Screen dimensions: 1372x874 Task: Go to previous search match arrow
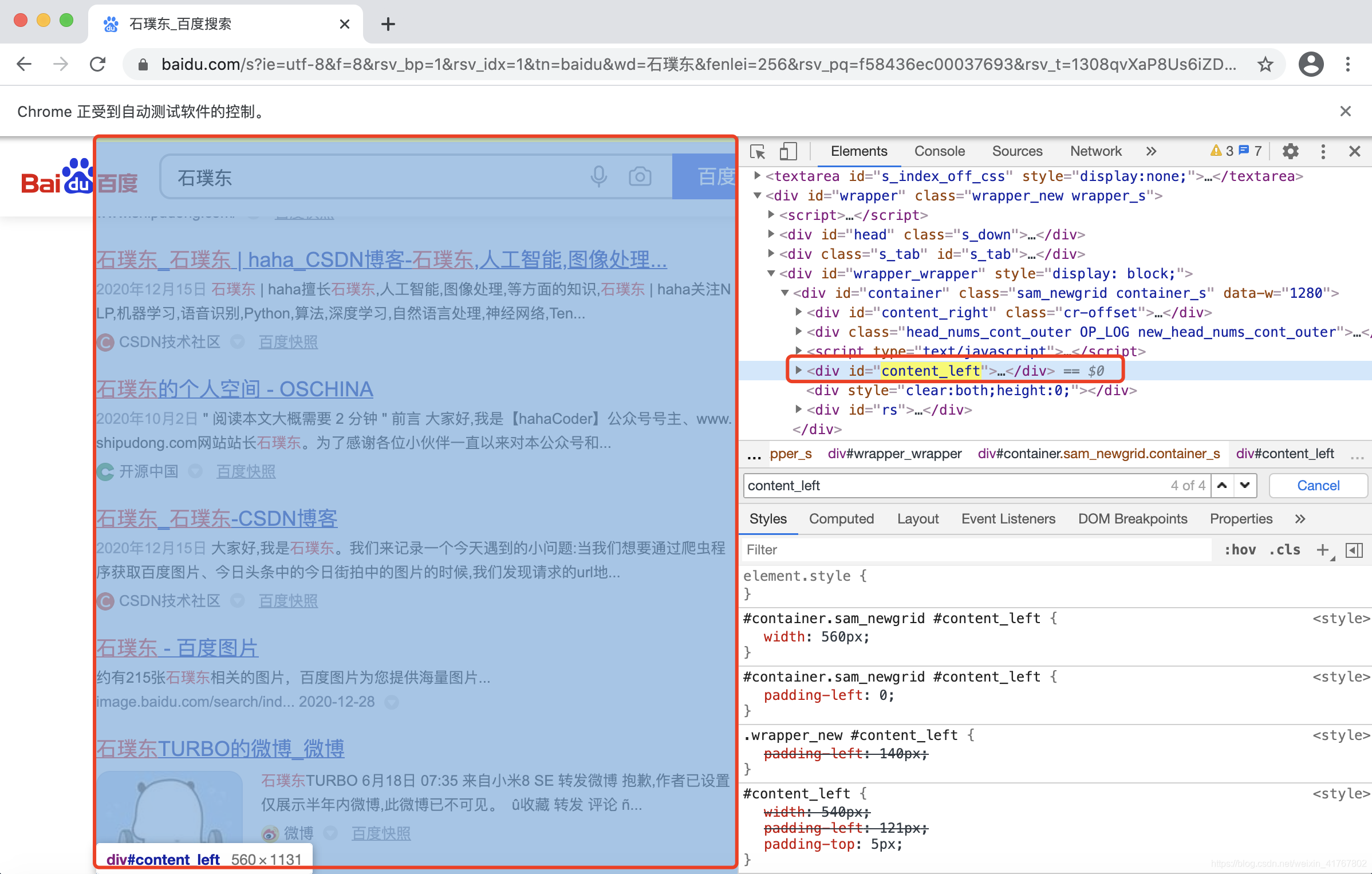(1222, 486)
